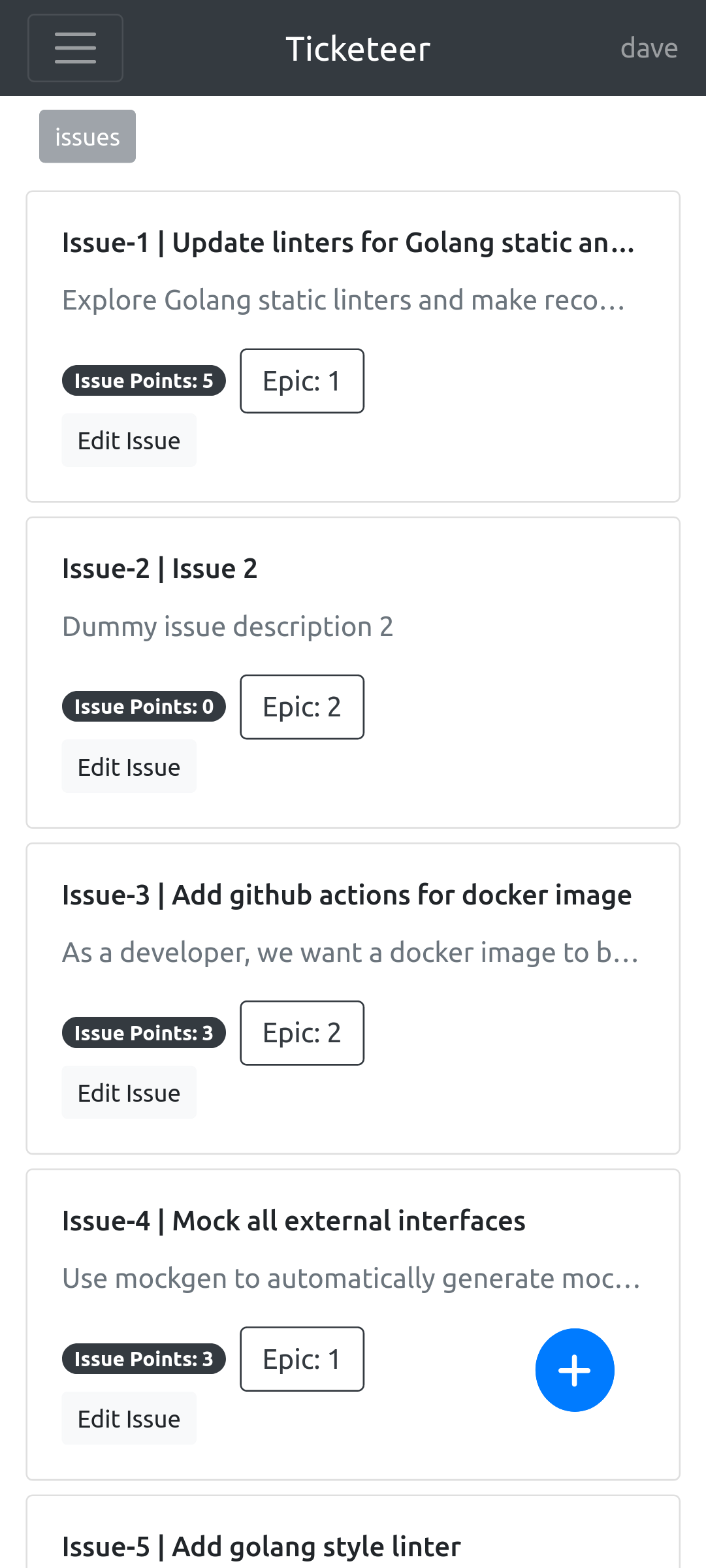
Task: Open Epic 1 from Issue-4 card
Action: click(x=302, y=1358)
